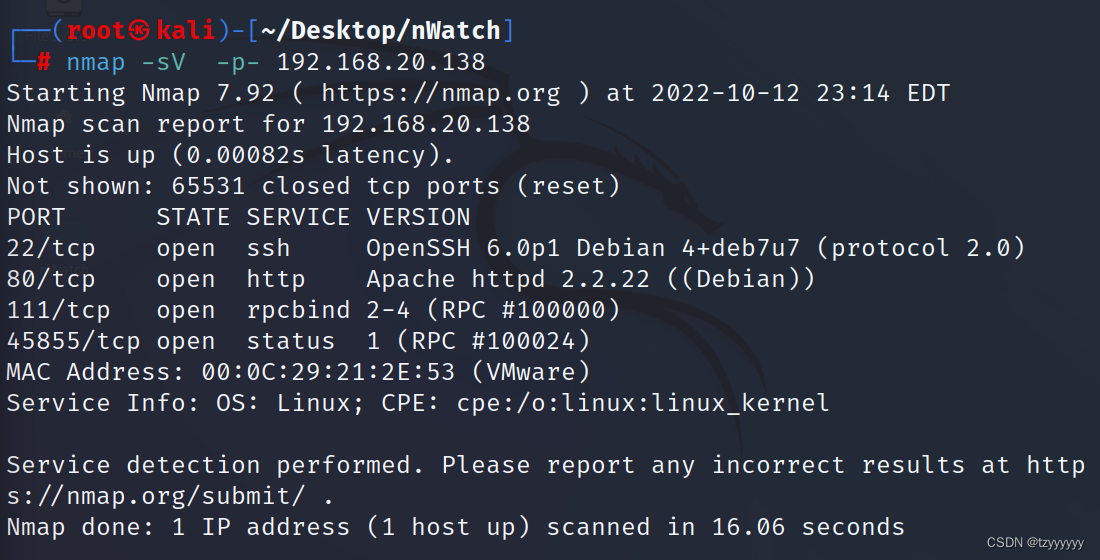
Task: Click the rpcbind service name
Action: [x=298, y=310]
